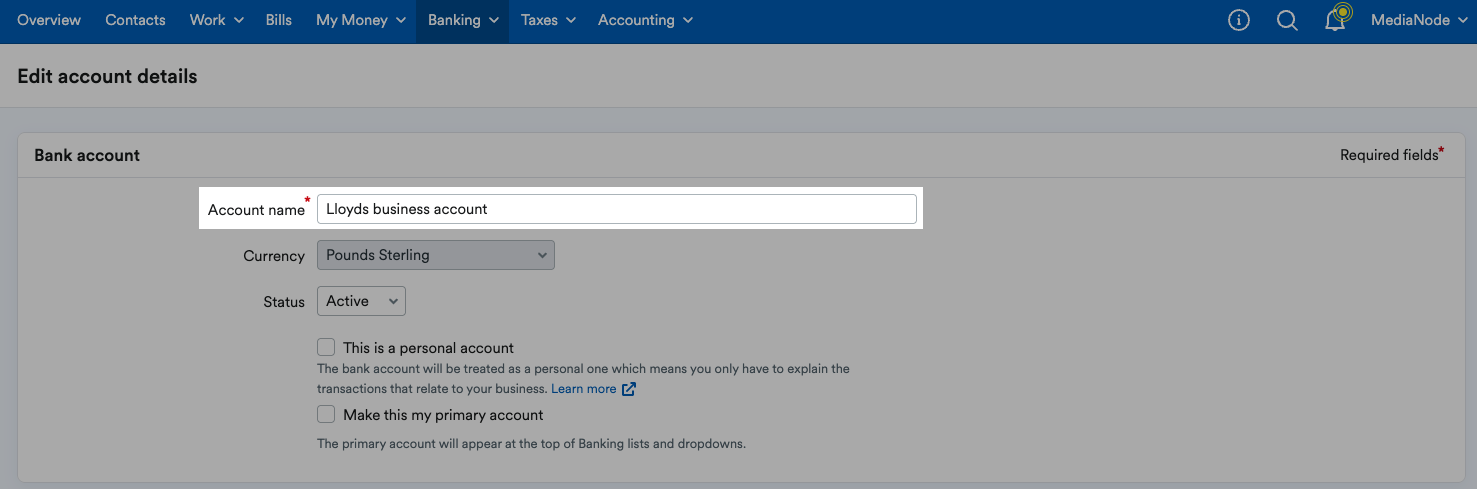Expand the Accounting menu

[x=646, y=20]
